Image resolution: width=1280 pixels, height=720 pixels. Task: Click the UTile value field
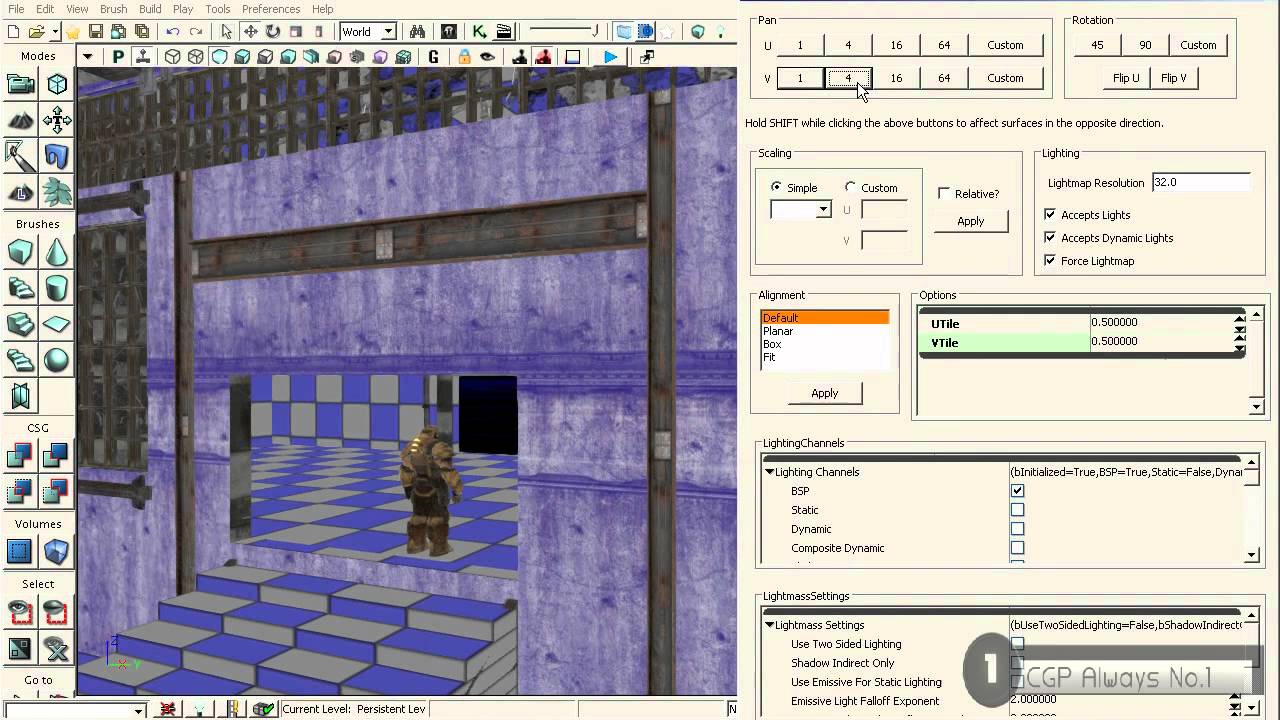pos(1160,322)
